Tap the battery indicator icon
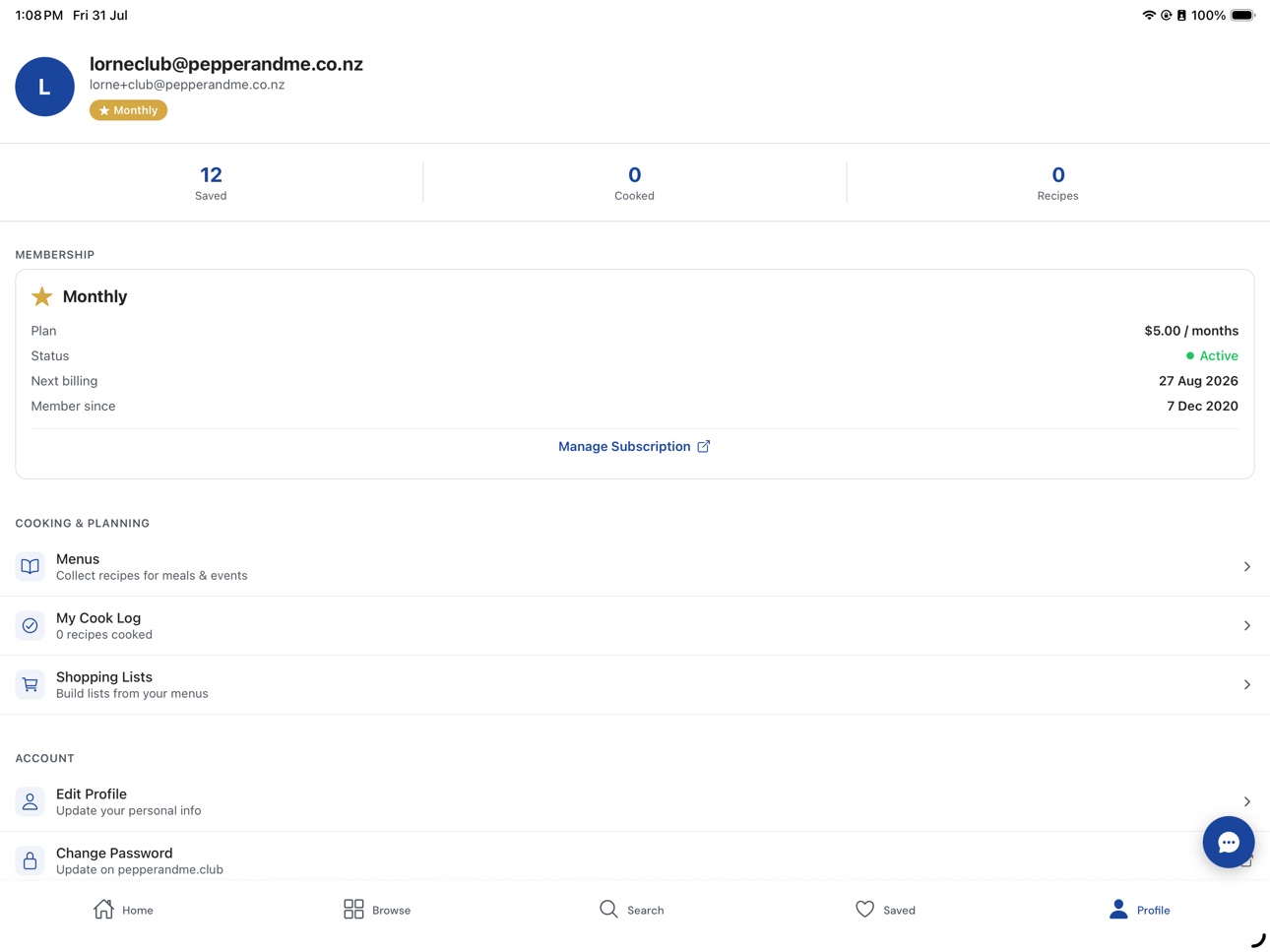 1243,15
